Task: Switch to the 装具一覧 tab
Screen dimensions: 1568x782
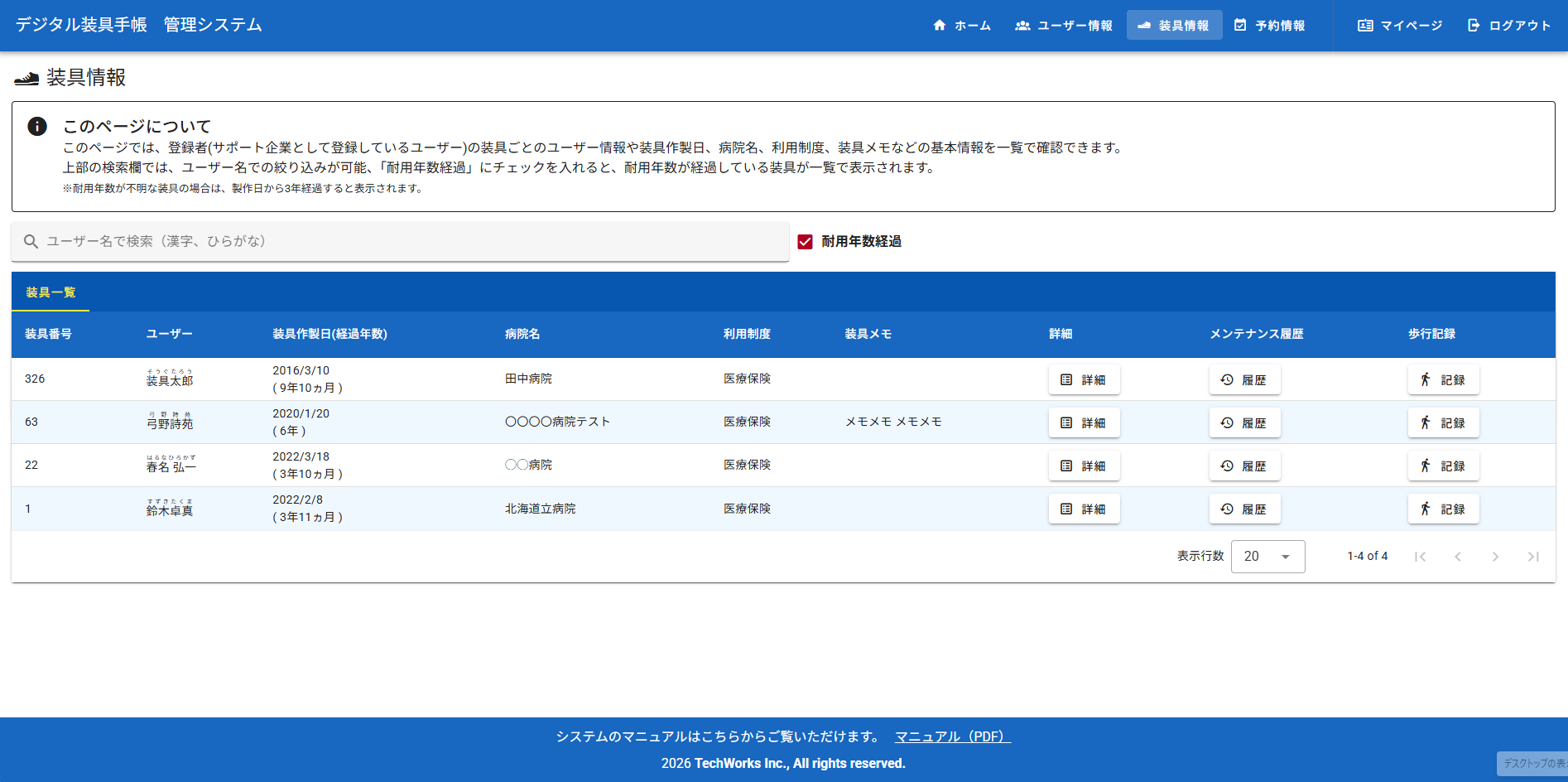Action: tap(51, 292)
